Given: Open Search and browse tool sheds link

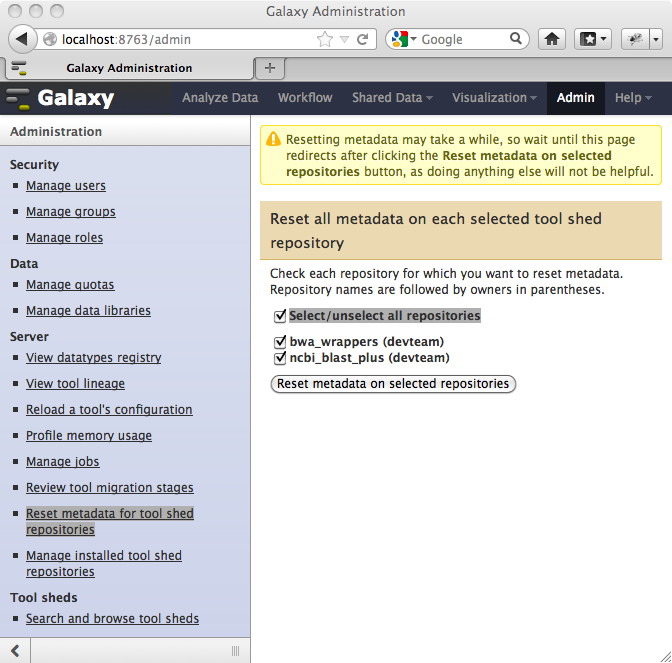Looking at the screenshot, I should 112,618.
